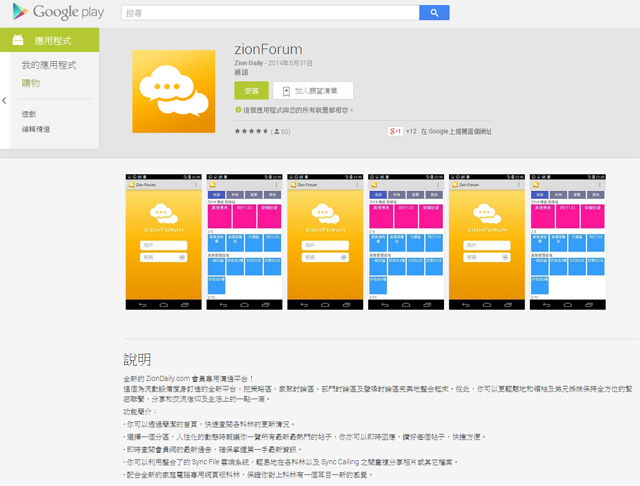Open fifth screenshot showing login screen
Screen dimensions: 640x486
487,242
